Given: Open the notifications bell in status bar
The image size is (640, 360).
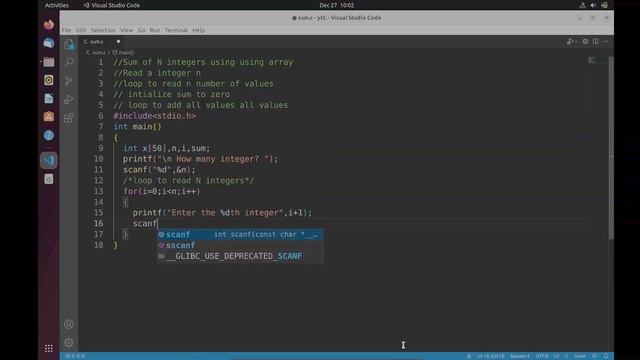Looking at the screenshot, I should [x=606, y=356].
